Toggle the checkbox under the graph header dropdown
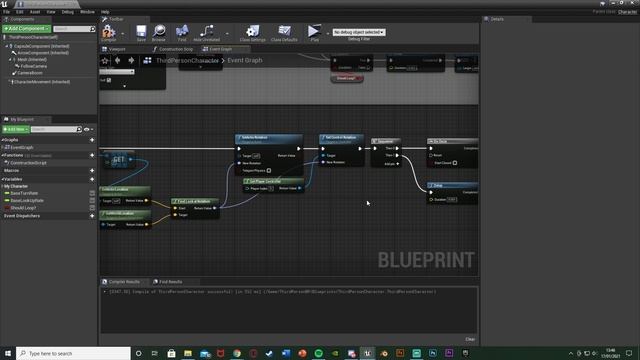Image resolution: width=640 pixels, height=360 pixels. click(109, 80)
